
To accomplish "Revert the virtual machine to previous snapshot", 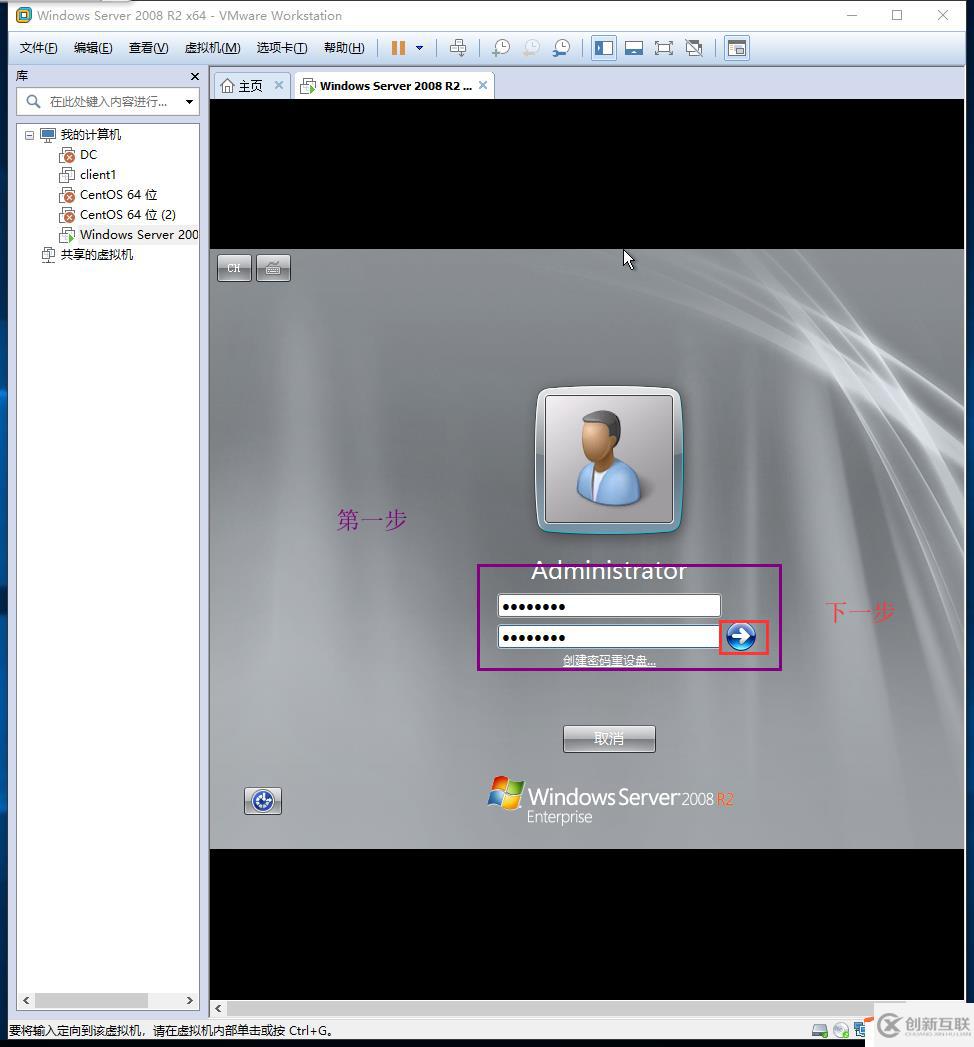I will (x=531, y=48).
